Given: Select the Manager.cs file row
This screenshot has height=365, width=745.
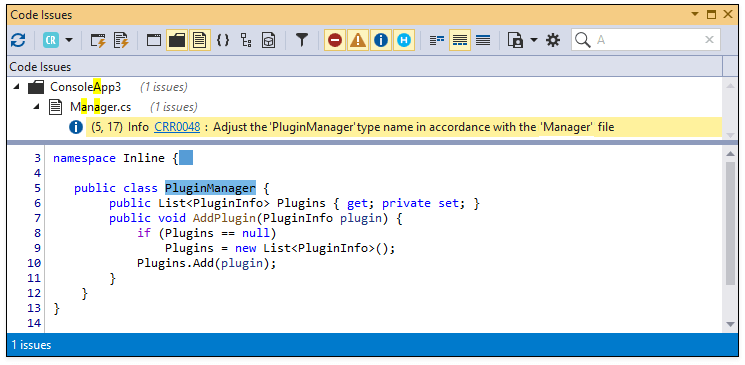Looking at the screenshot, I should 365,107.
